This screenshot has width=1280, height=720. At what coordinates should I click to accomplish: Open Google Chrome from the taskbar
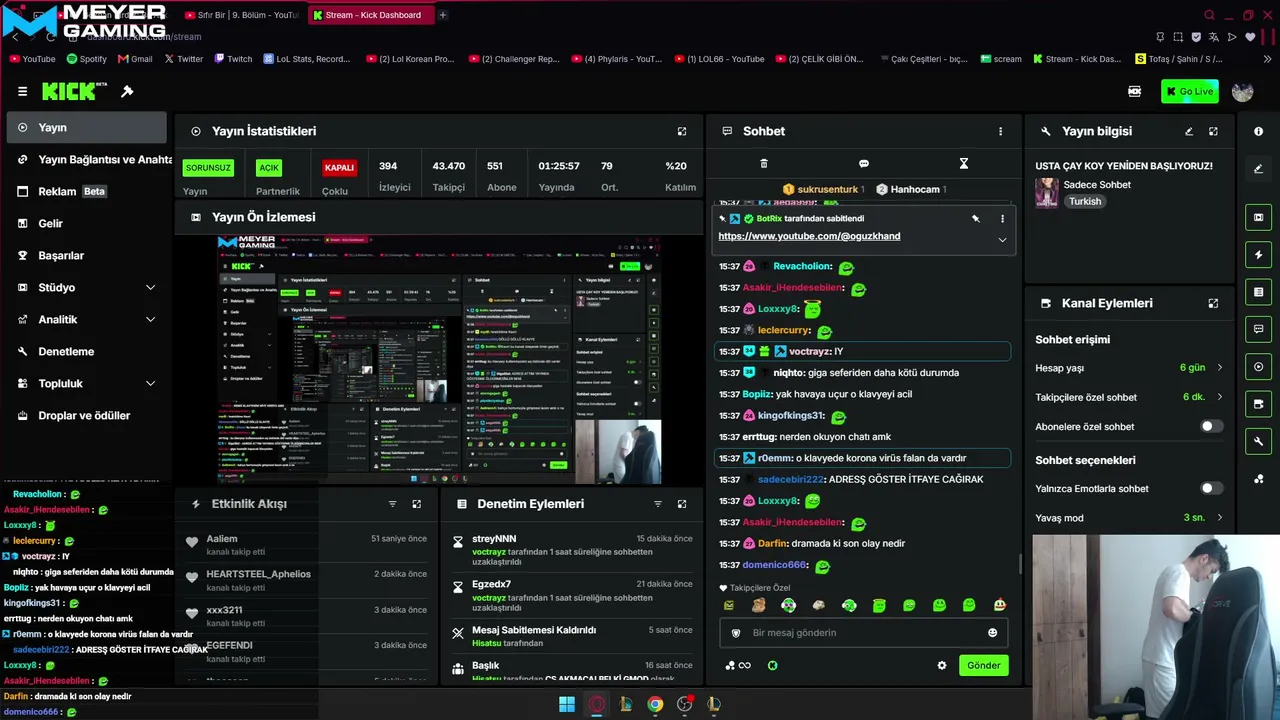(655, 704)
